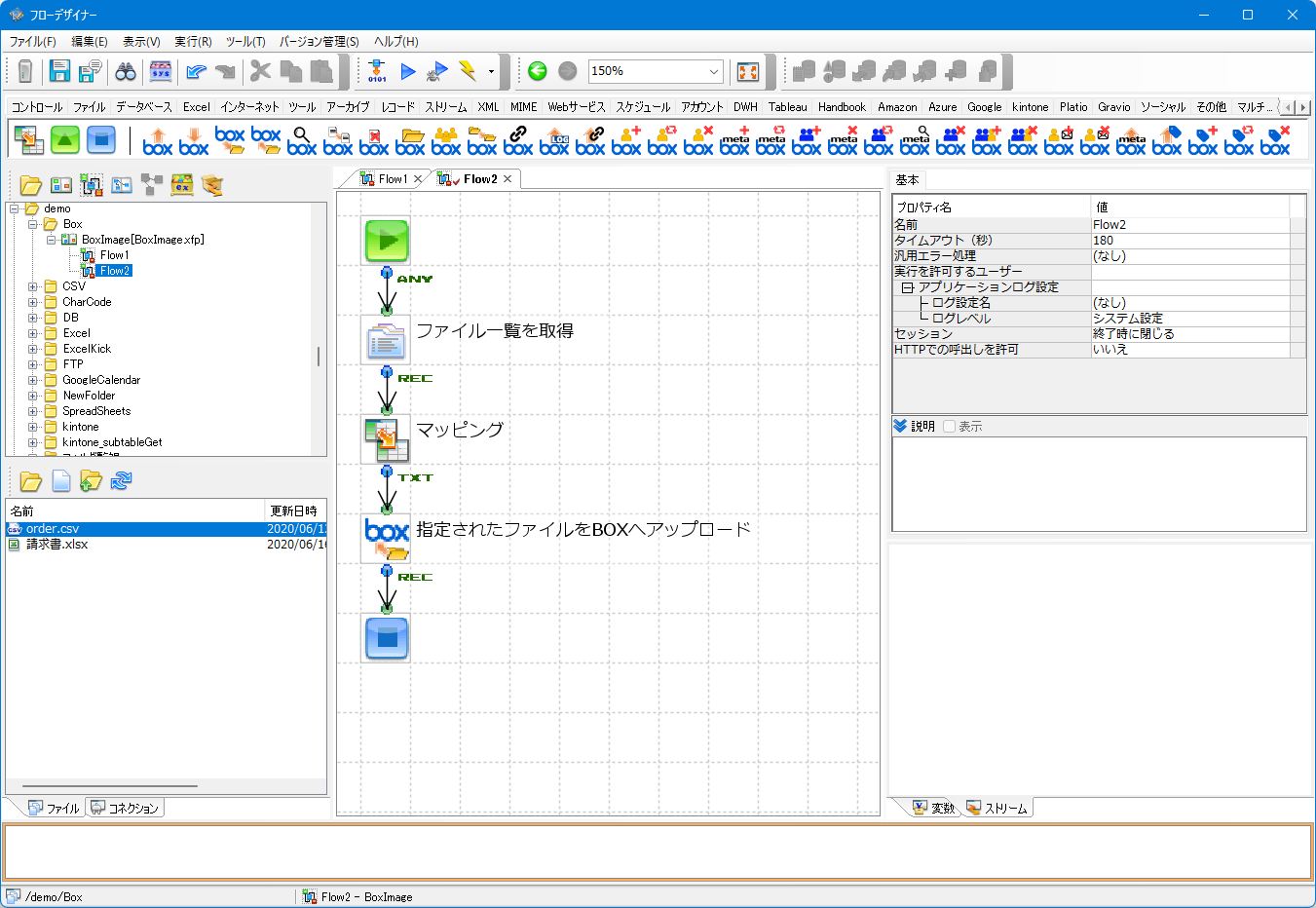The image size is (1316, 908).
Task: Click the save floppy disk toolbar icon
Action: (59, 71)
